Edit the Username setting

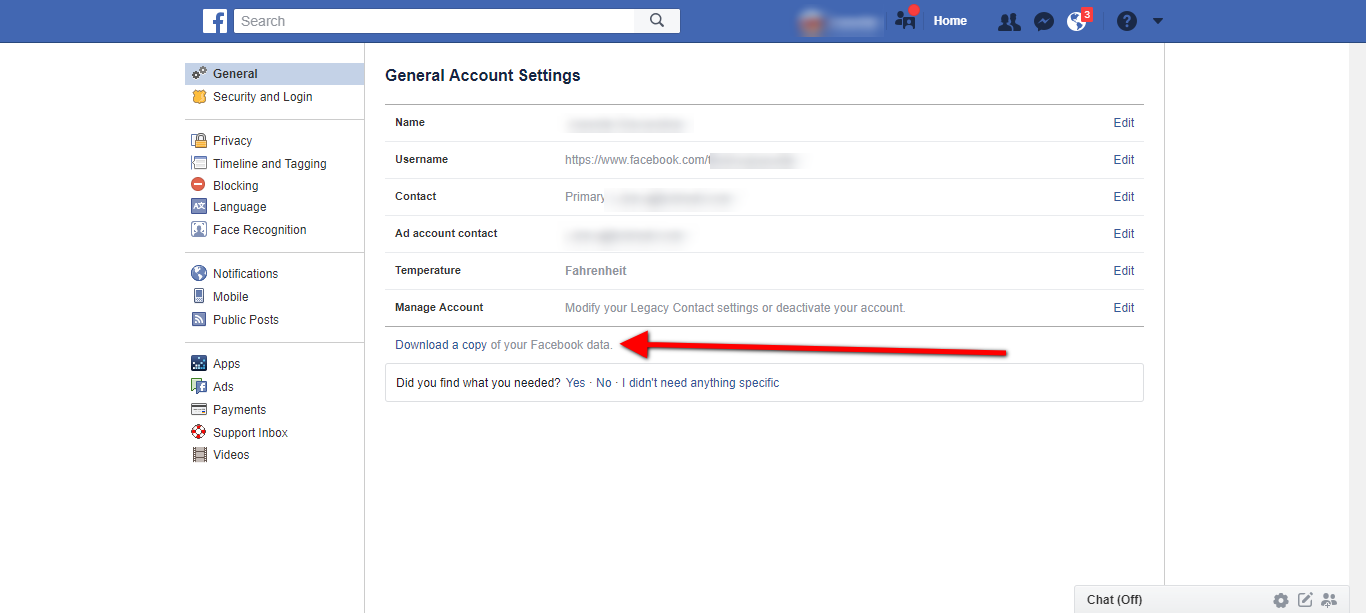click(1124, 160)
